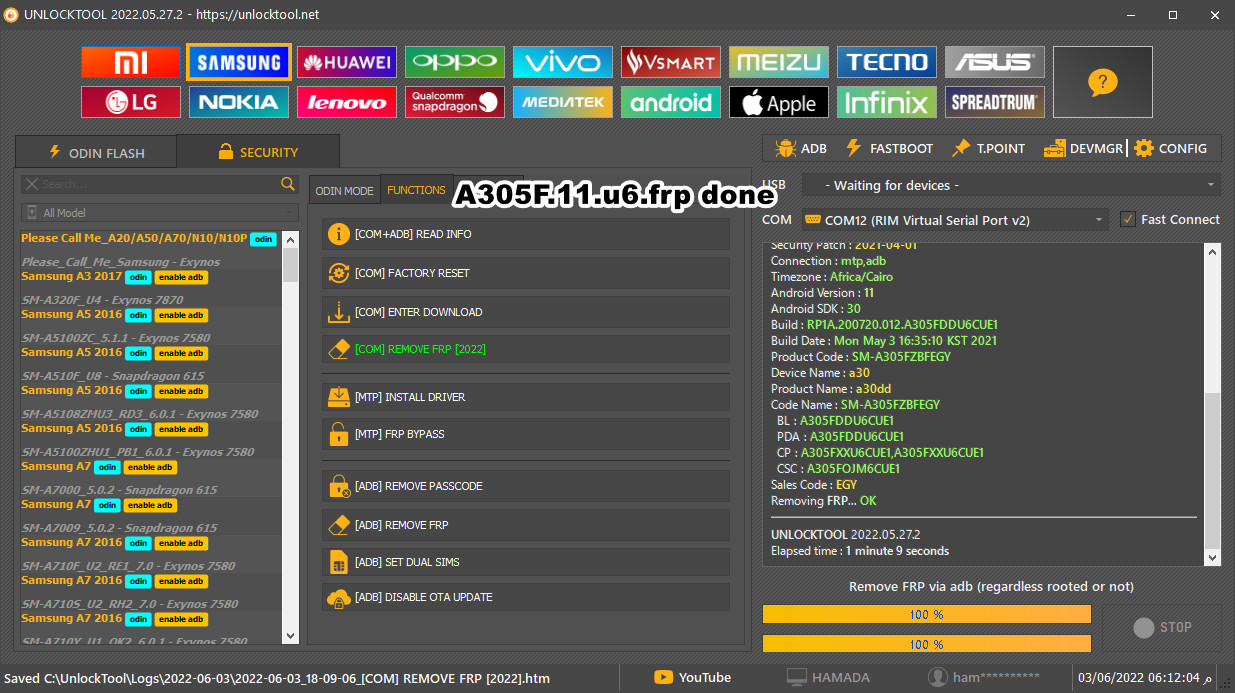Click the log panel scrollbar thumb
1235x693 pixels.
point(1213,468)
